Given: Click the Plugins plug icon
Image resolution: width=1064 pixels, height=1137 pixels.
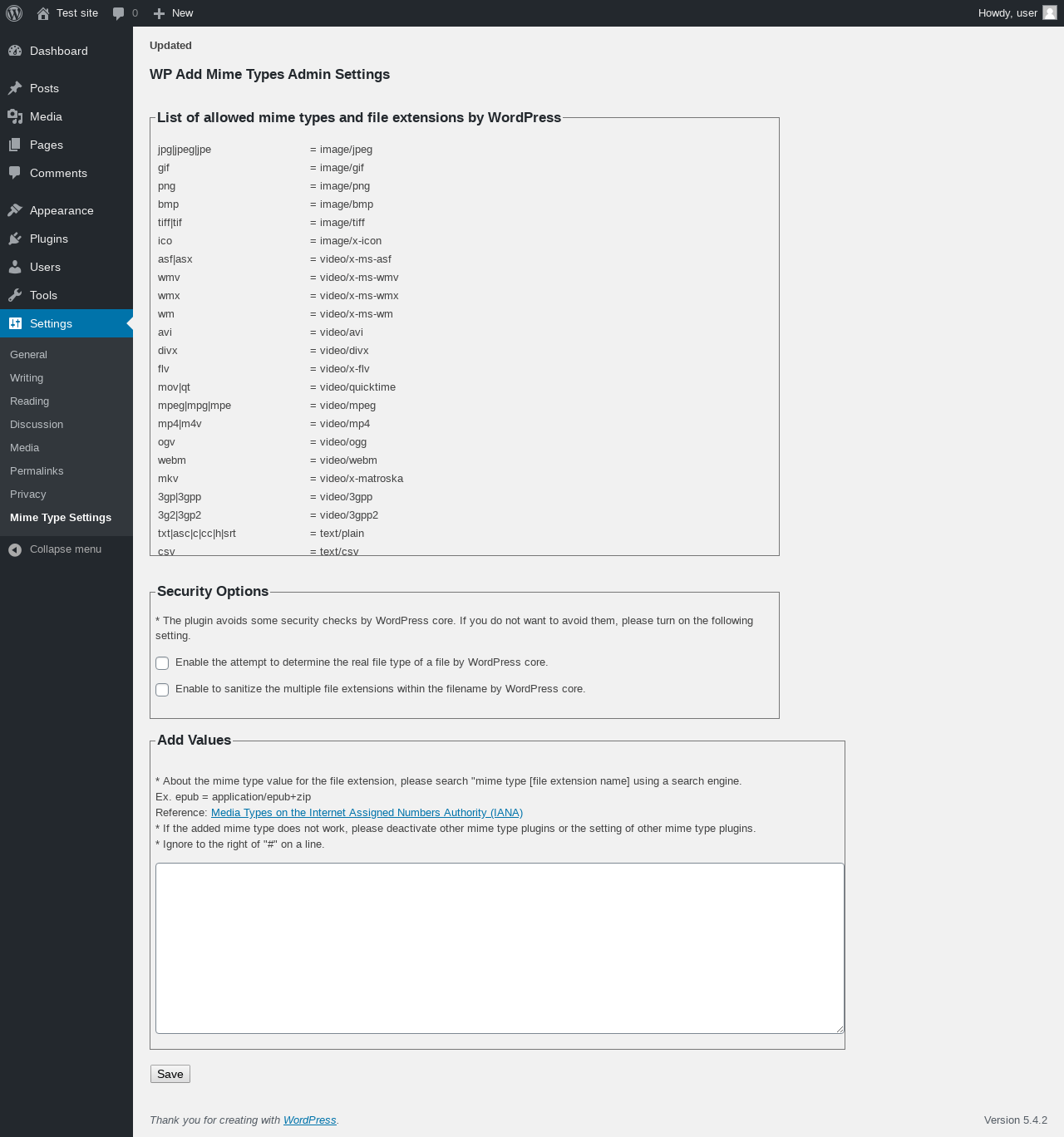Looking at the screenshot, I should (15, 239).
